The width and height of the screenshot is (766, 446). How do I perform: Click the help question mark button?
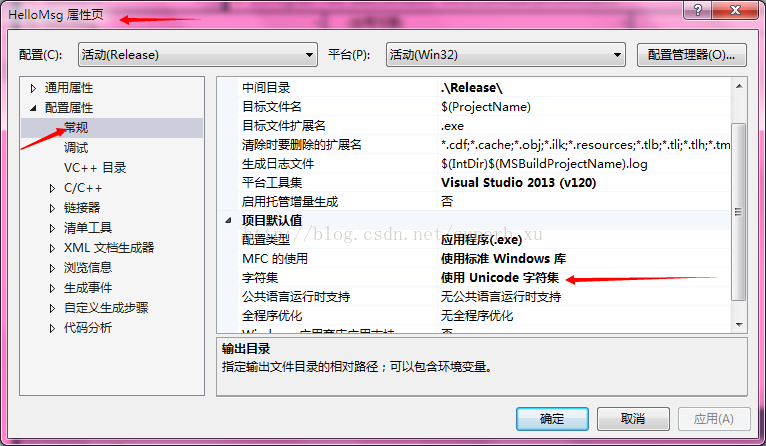tap(698, 10)
